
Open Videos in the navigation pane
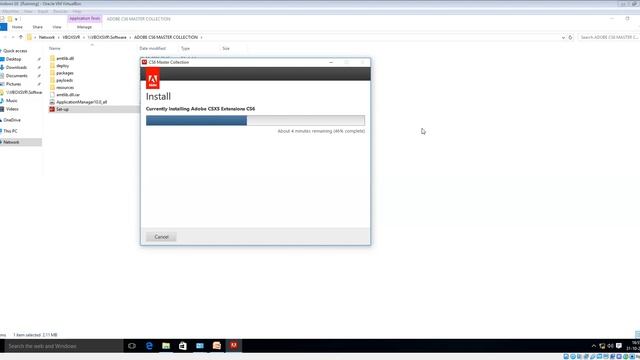click(12, 109)
